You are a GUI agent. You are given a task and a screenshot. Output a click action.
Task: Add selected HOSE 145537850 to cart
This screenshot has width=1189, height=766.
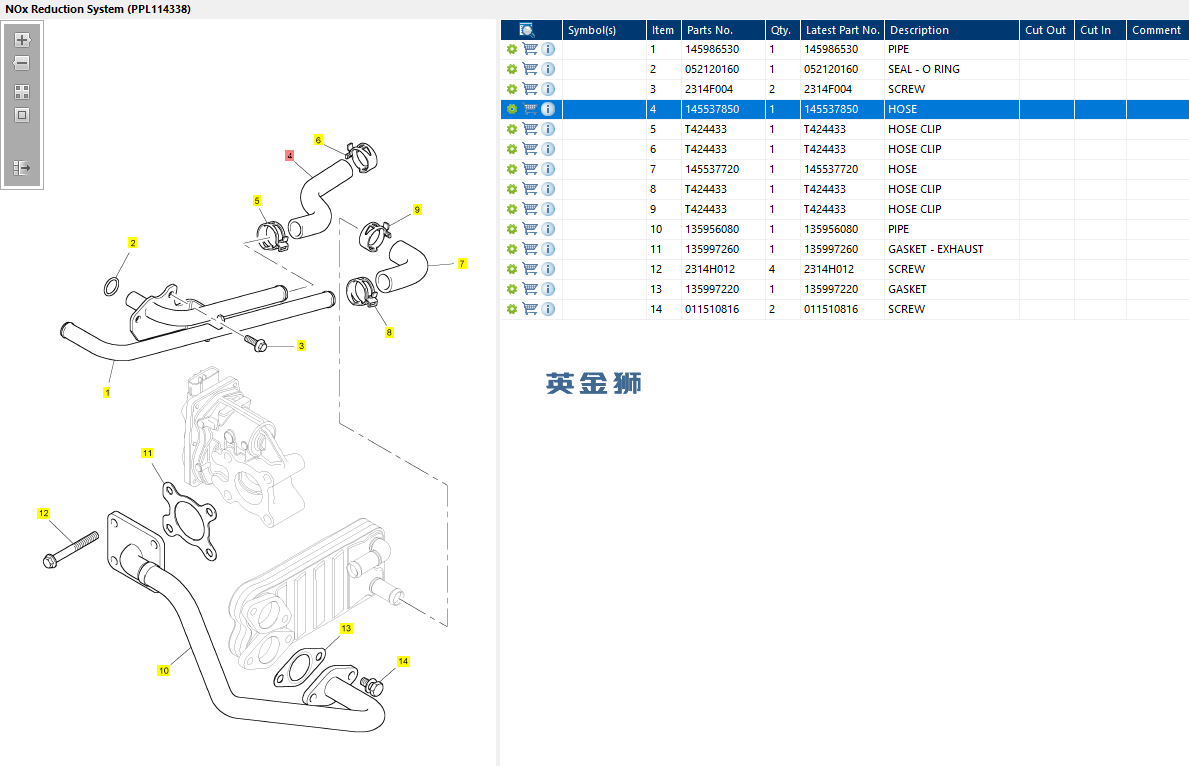(530, 109)
